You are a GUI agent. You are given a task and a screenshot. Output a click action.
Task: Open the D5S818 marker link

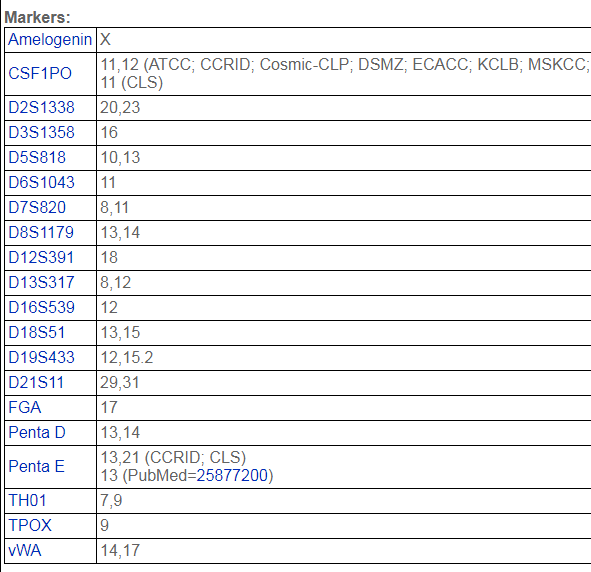[37, 158]
